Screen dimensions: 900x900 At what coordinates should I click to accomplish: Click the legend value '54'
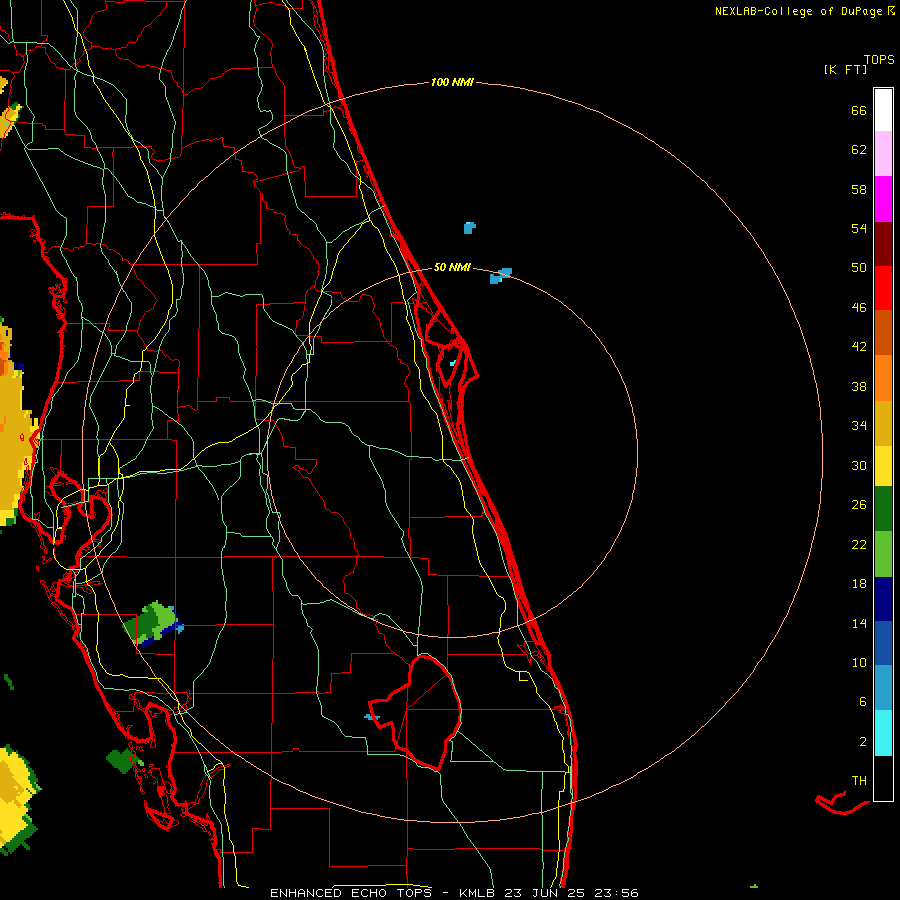pyautogui.click(x=859, y=228)
